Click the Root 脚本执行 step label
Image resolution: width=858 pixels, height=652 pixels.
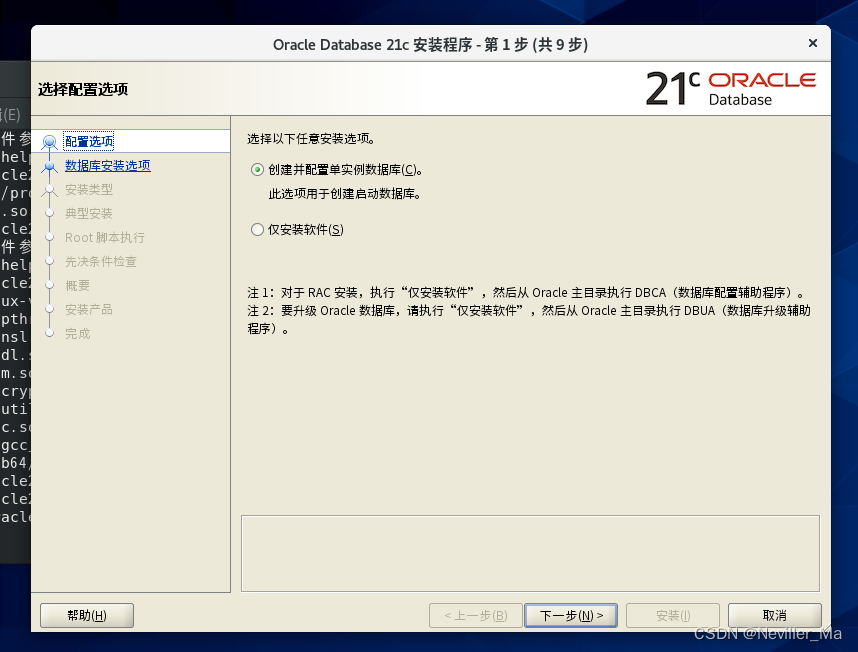tap(105, 238)
